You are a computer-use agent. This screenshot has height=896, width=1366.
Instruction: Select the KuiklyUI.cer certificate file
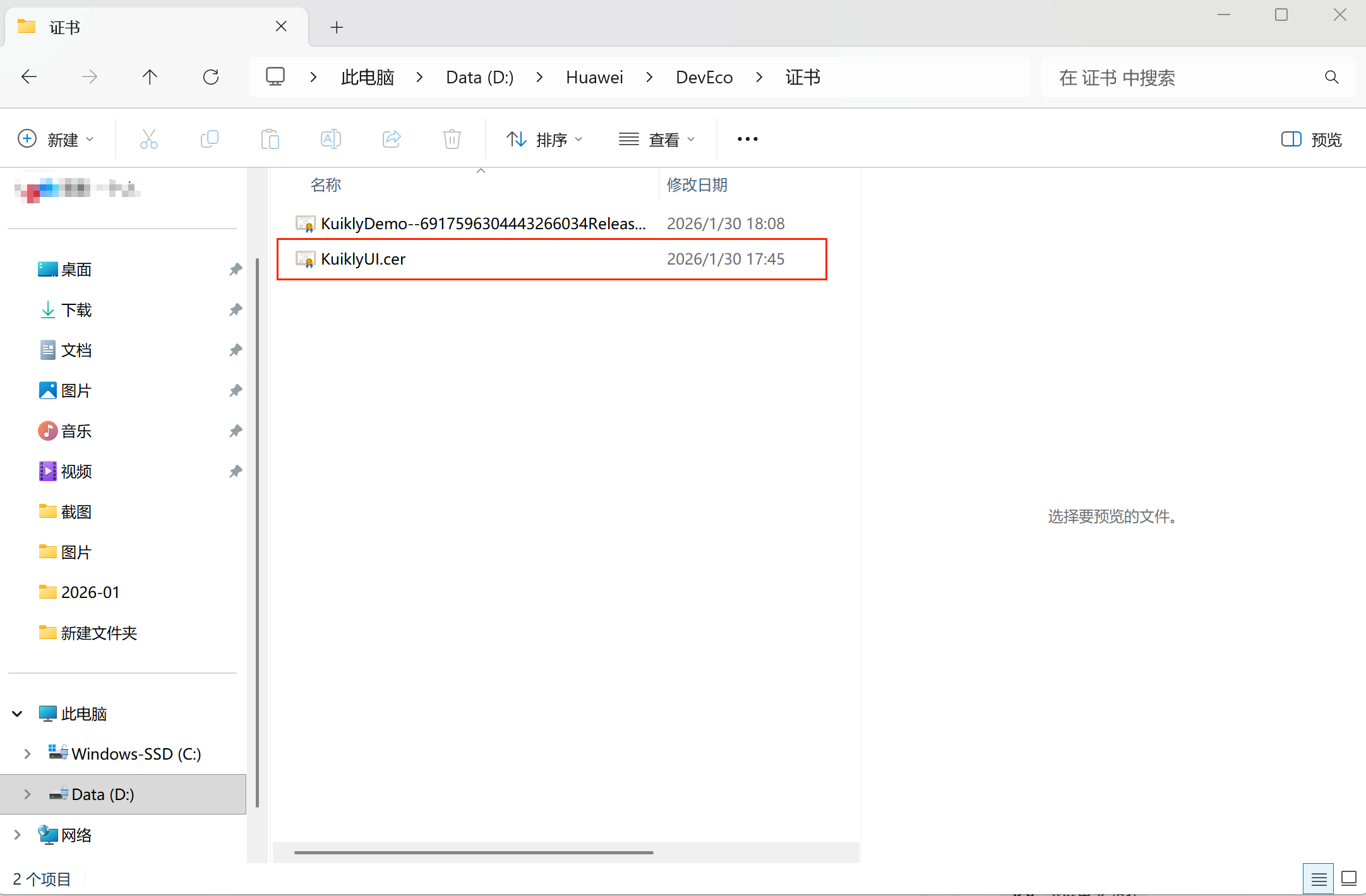[363, 259]
